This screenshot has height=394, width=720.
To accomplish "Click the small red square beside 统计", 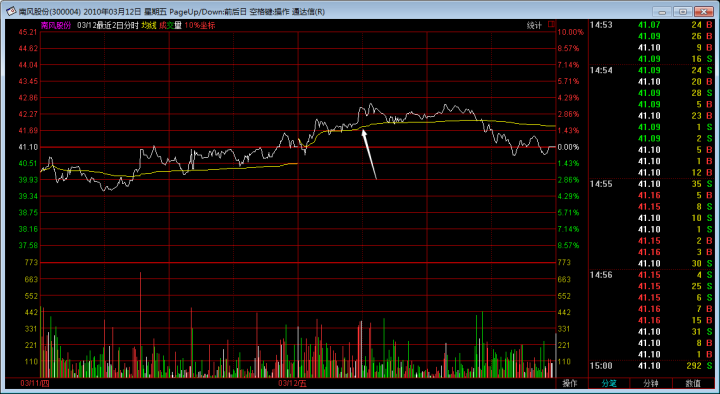I will click(x=551, y=24).
